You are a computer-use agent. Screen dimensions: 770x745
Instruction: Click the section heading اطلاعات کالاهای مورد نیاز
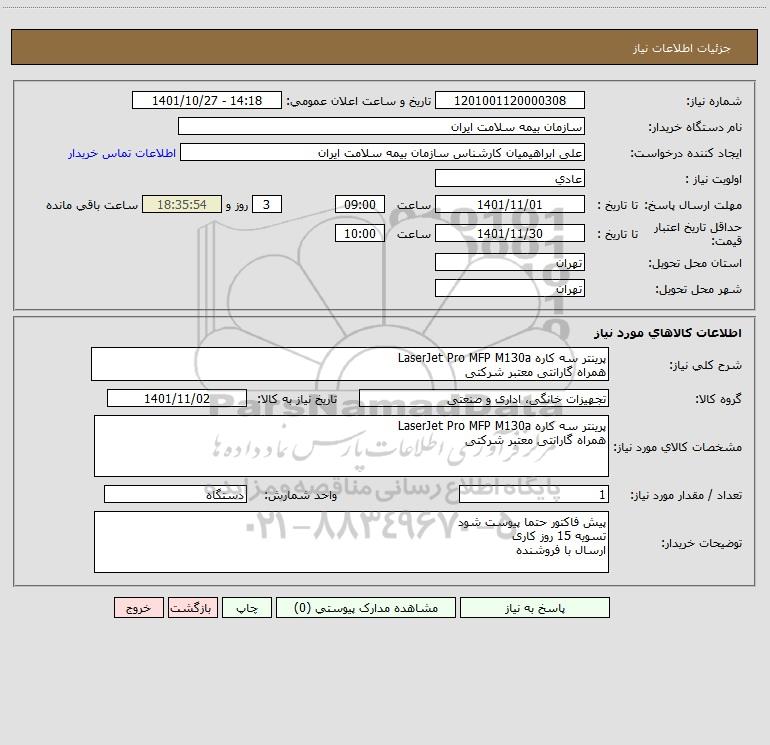667,333
